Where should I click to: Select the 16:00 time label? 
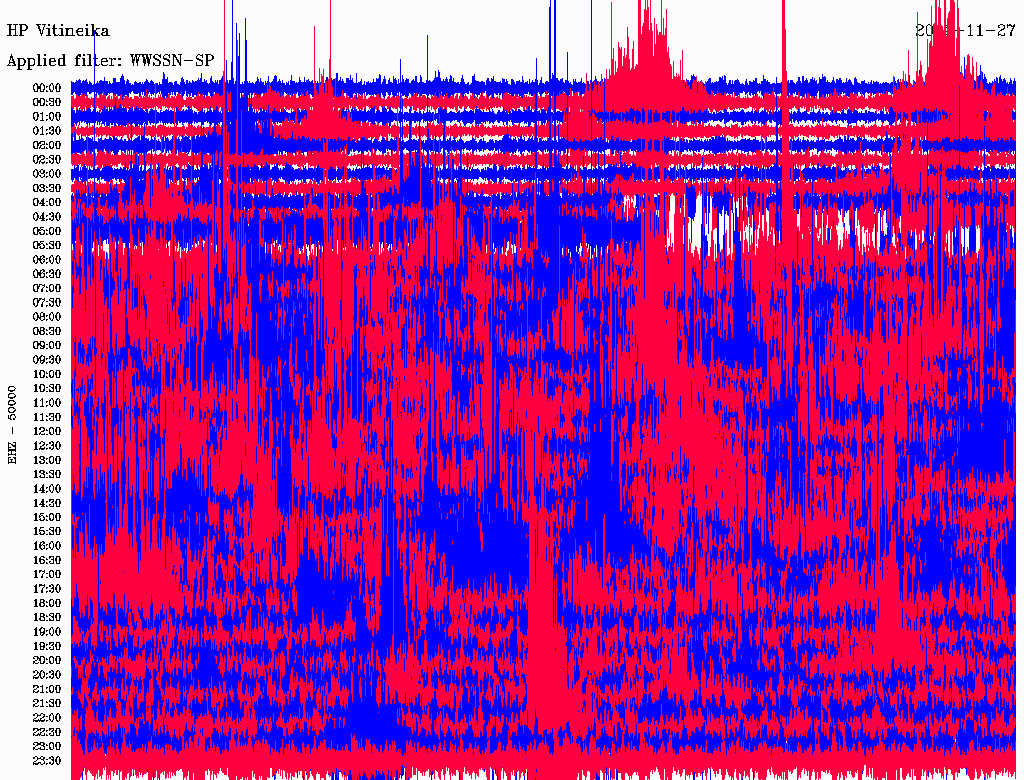click(47, 546)
